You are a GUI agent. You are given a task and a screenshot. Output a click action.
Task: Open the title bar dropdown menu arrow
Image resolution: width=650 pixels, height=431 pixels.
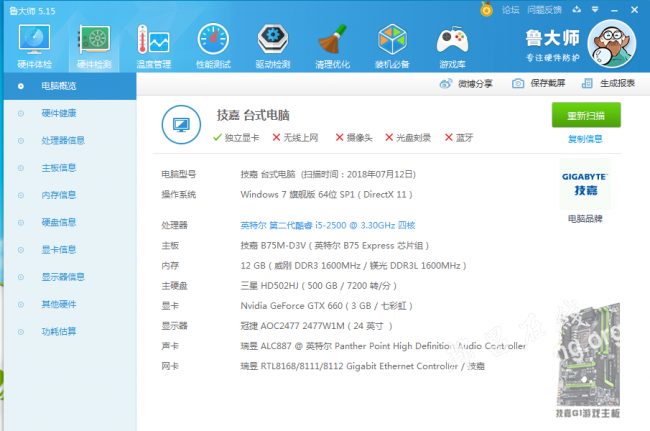595,10
